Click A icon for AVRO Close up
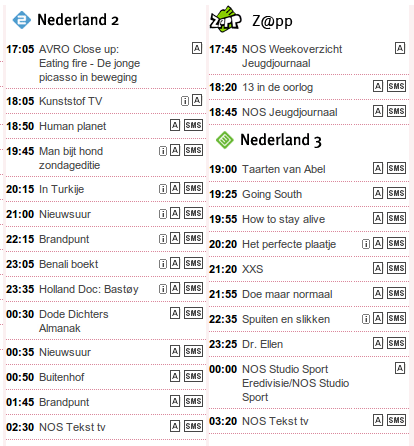Screen dimensions: 414x446 pyautogui.click(x=197, y=48)
